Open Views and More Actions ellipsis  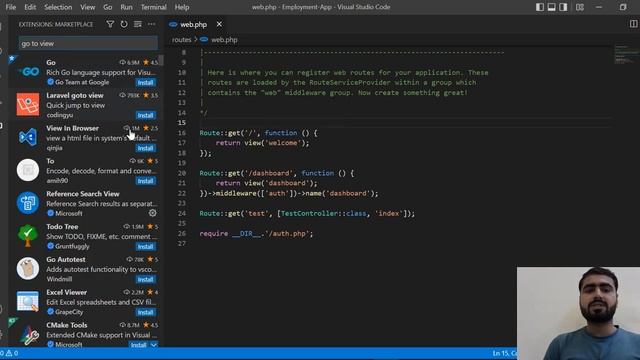click(x=151, y=24)
